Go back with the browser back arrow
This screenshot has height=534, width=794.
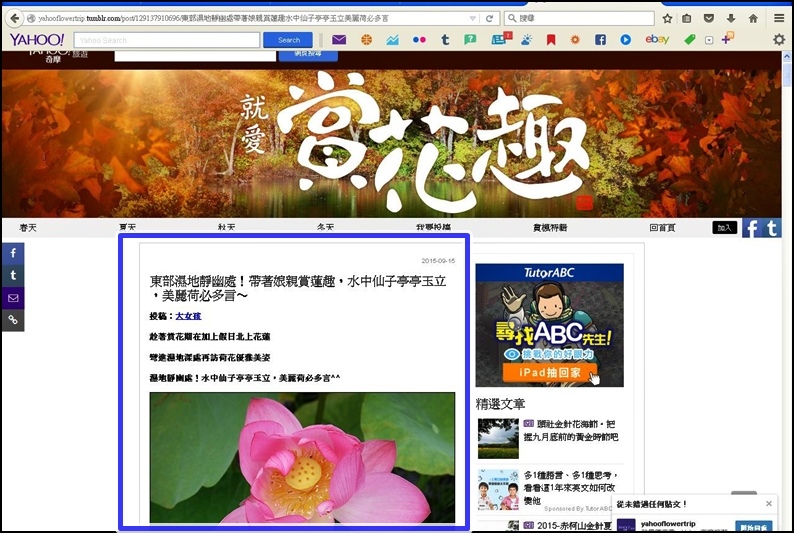15,18
